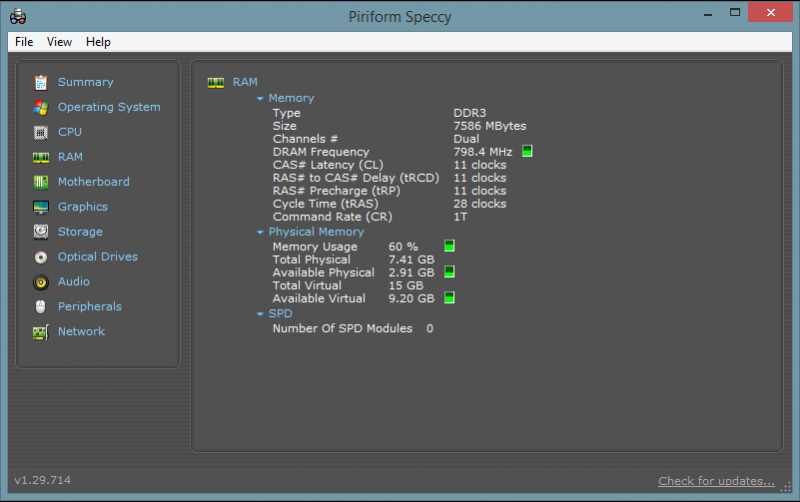Image resolution: width=800 pixels, height=502 pixels.
Task: Open the View menu
Action: pyautogui.click(x=59, y=42)
